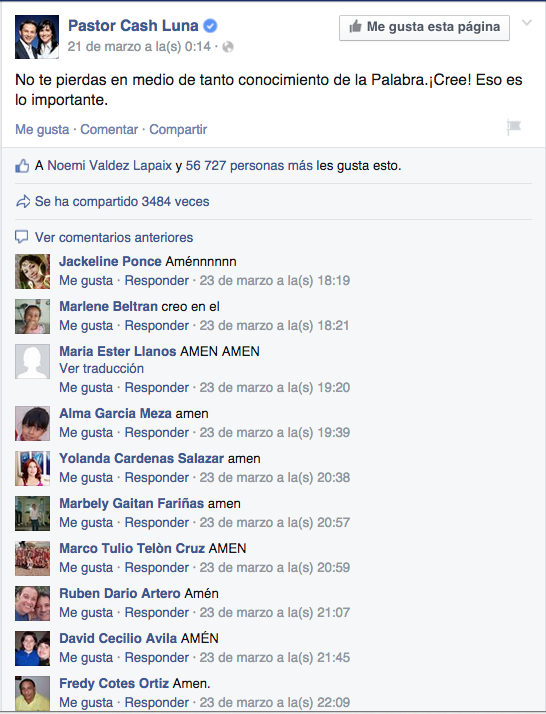Like the page with Me gusta esta página
This screenshot has height=714, width=546.
(424, 27)
